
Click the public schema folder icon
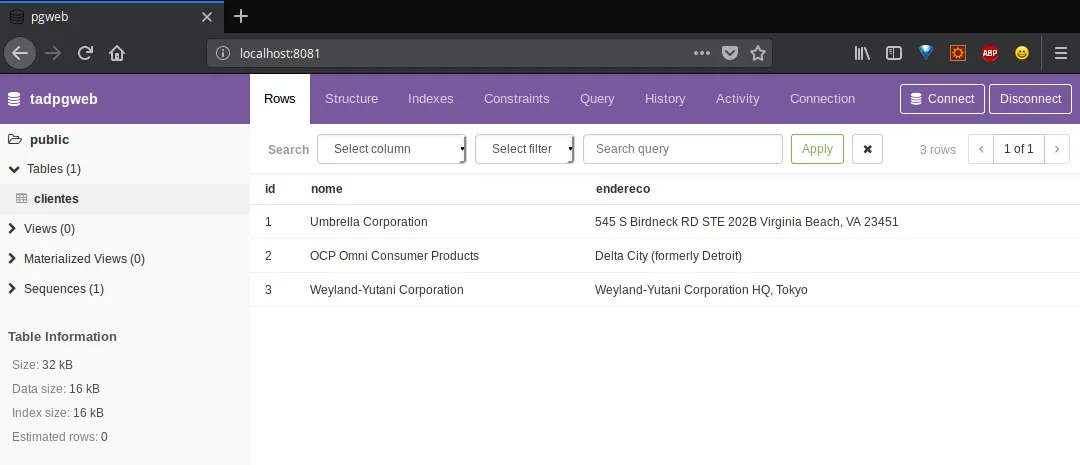(x=14, y=140)
